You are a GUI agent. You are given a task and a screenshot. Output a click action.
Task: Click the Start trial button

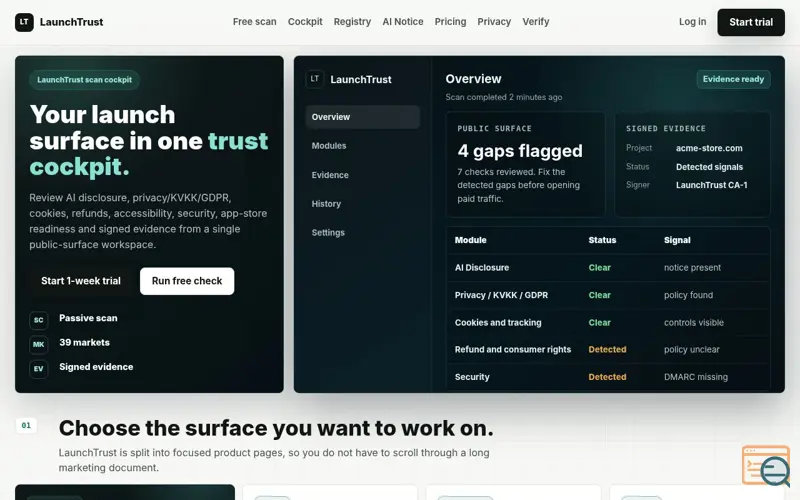[751, 22]
